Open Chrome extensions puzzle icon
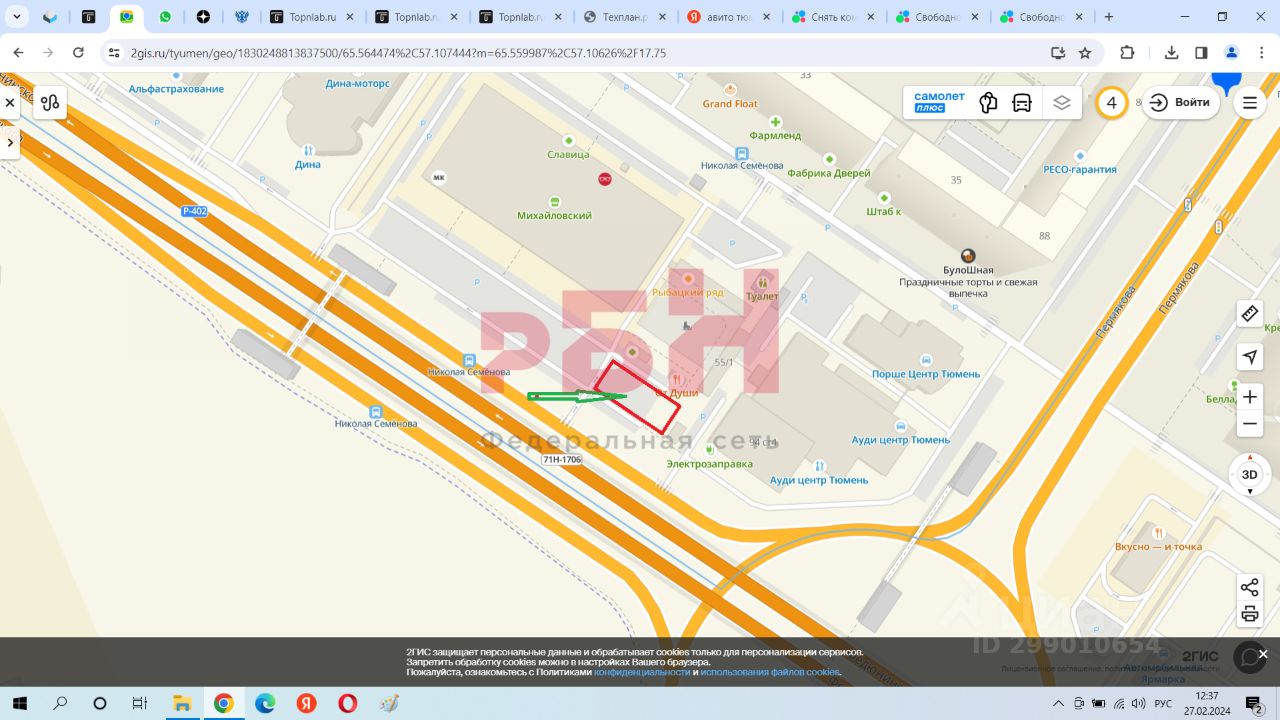1280x720 pixels. [1127, 53]
